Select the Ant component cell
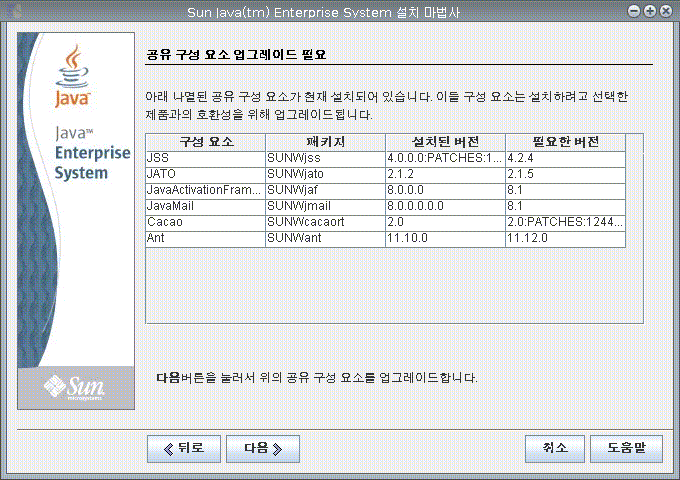 206,239
